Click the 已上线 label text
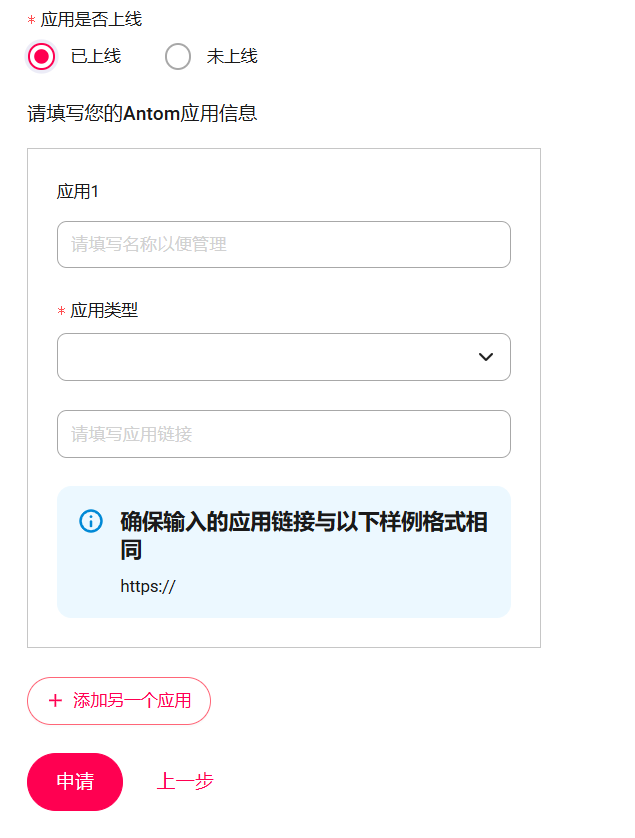 coord(96,57)
